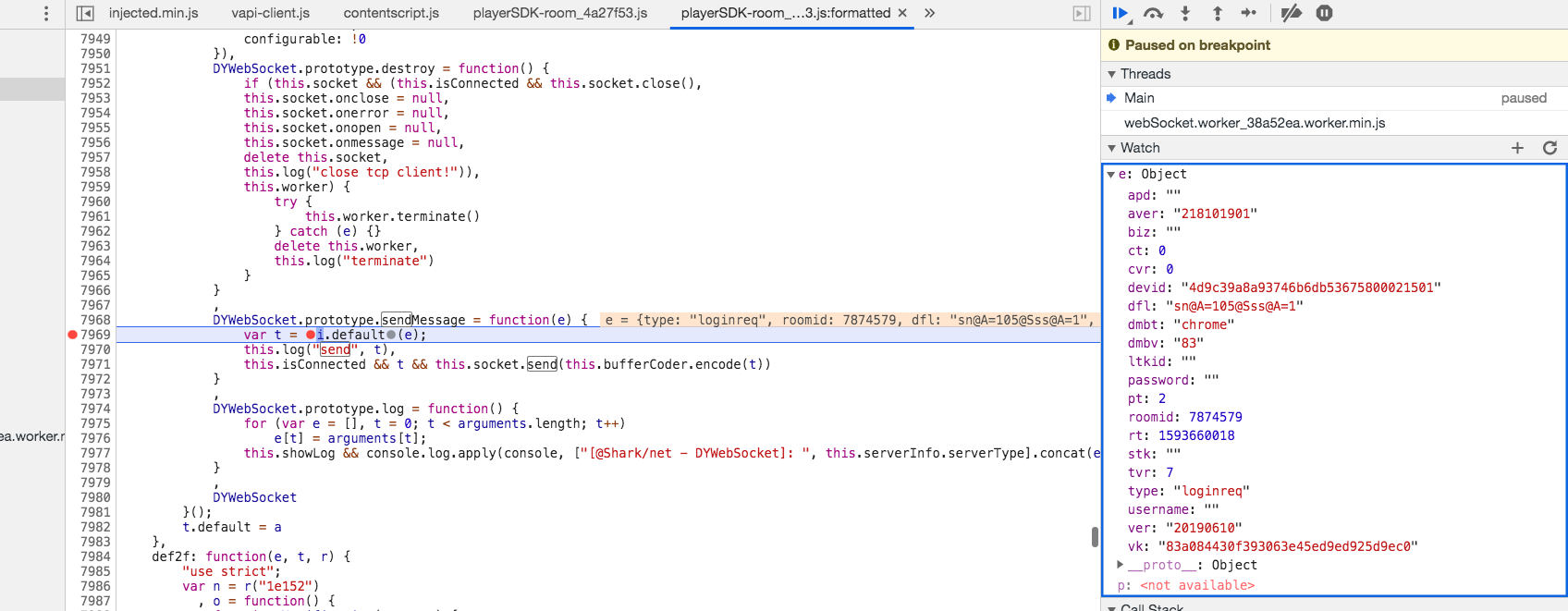
Task: Show the file navigator pane
Action: [x=85, y=13]
